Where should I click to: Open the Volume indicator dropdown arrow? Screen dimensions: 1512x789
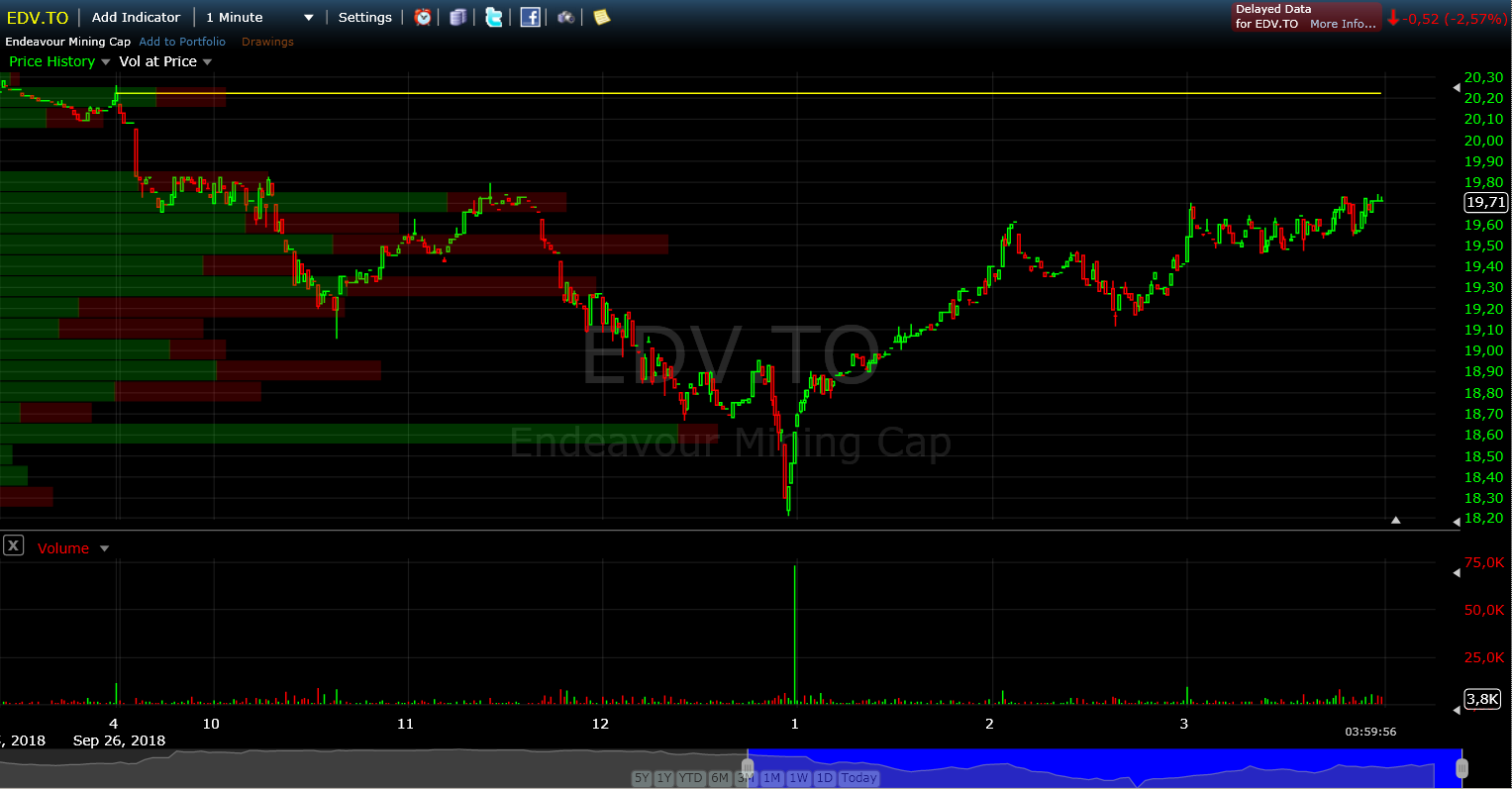click(104, 548)
